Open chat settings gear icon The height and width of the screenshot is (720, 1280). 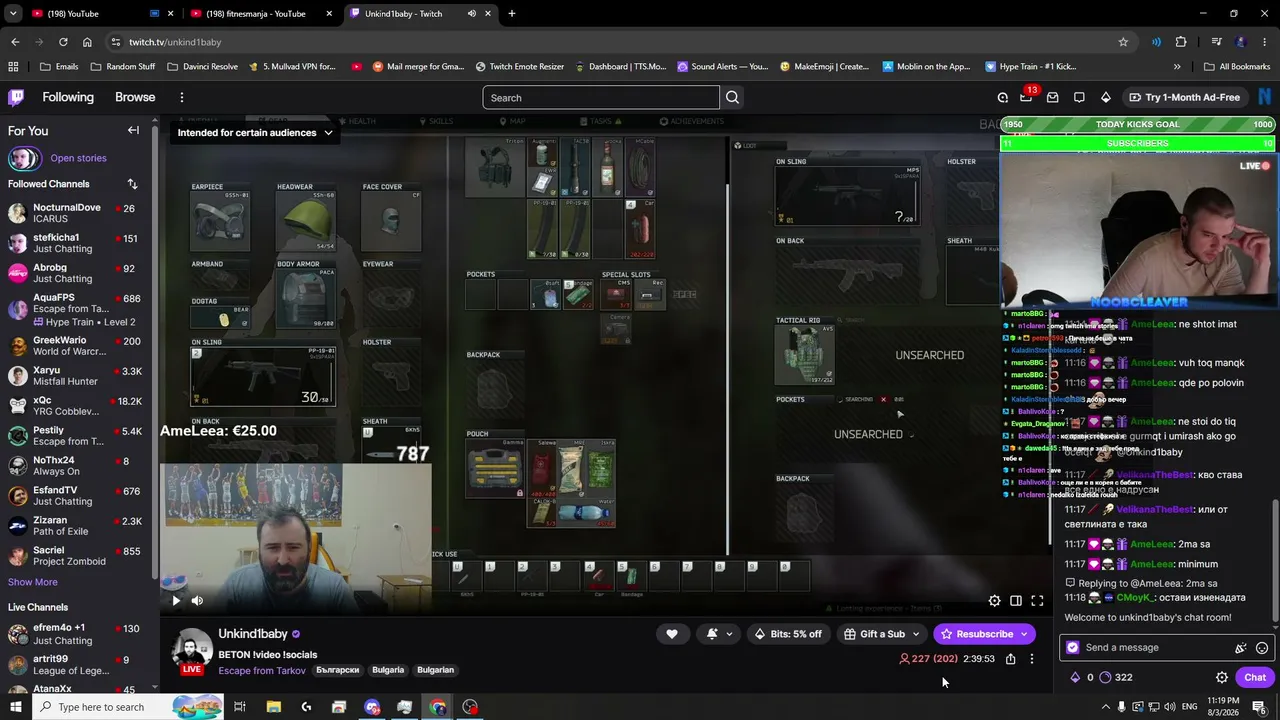[x=1222, y=677]
